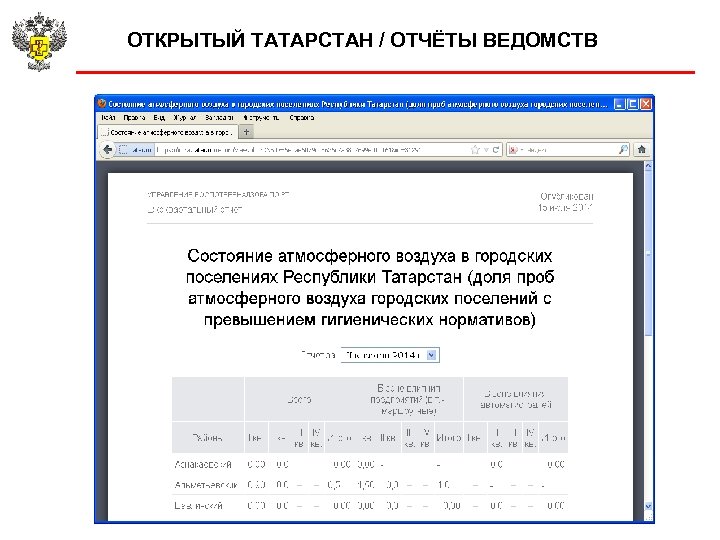Reload the page using the refresh icon
Image resolution: width=720 pixels, height=540 pixels.
click(496, 150)
